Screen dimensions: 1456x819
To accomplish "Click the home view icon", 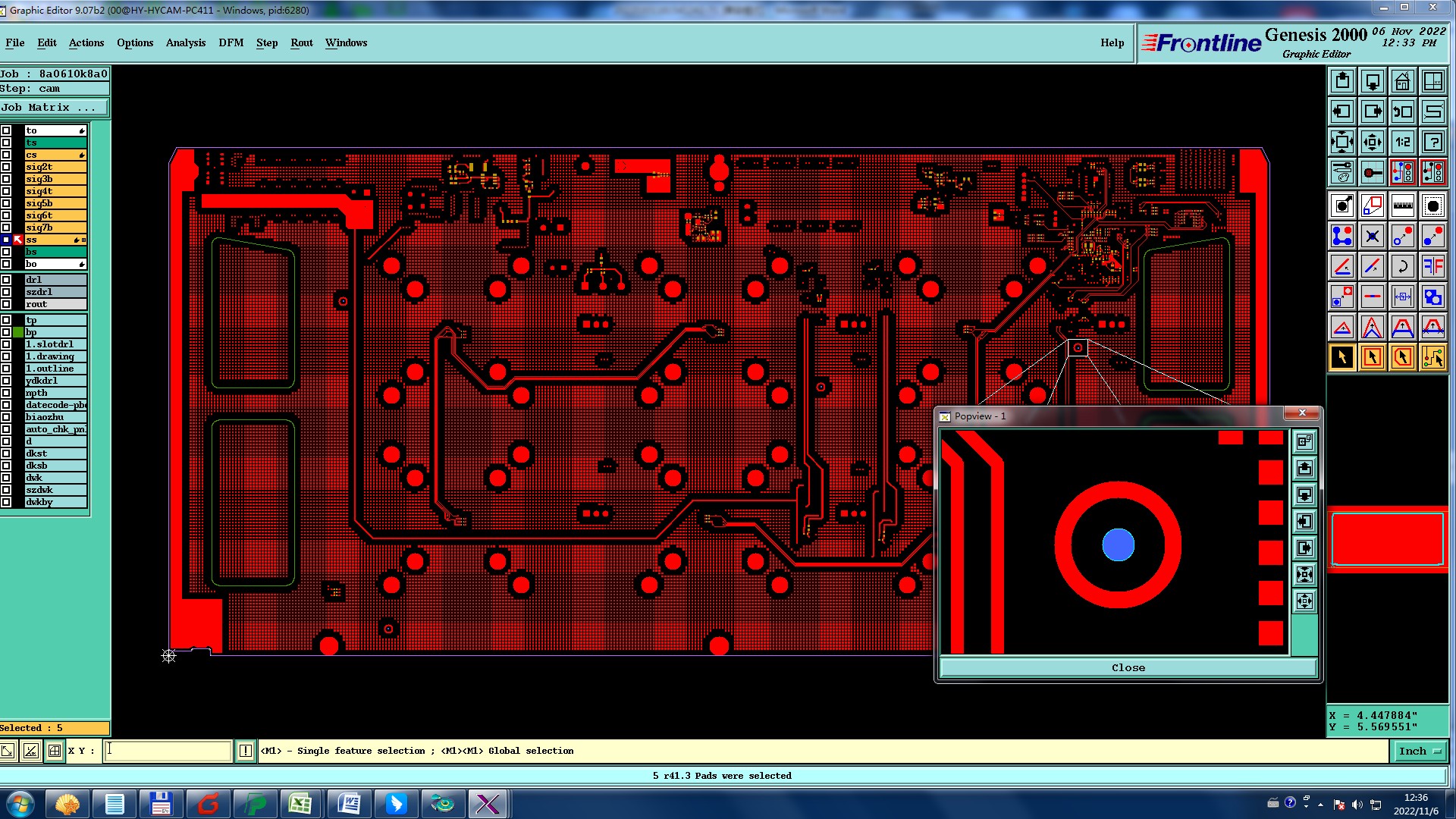I will [1403, 81].
